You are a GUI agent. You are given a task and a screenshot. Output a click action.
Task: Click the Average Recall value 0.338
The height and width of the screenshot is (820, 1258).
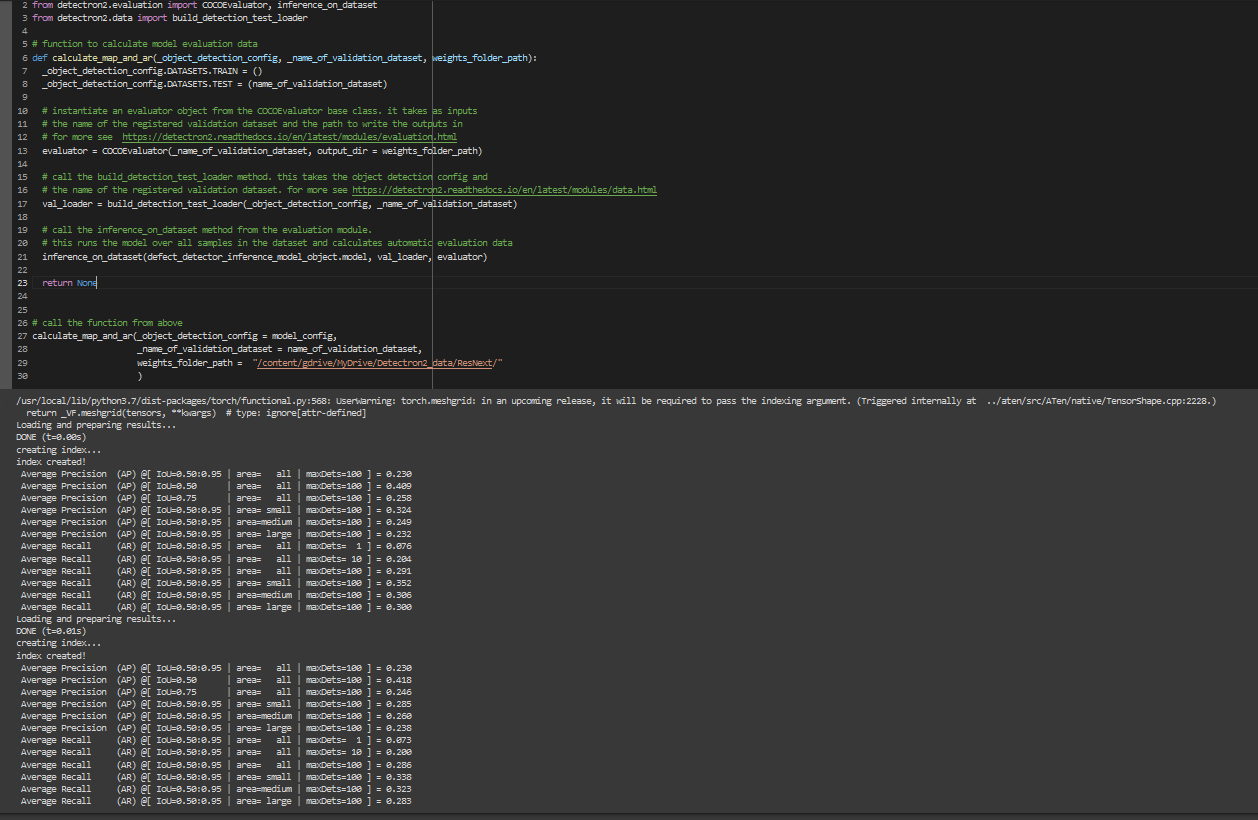point(398,777)
